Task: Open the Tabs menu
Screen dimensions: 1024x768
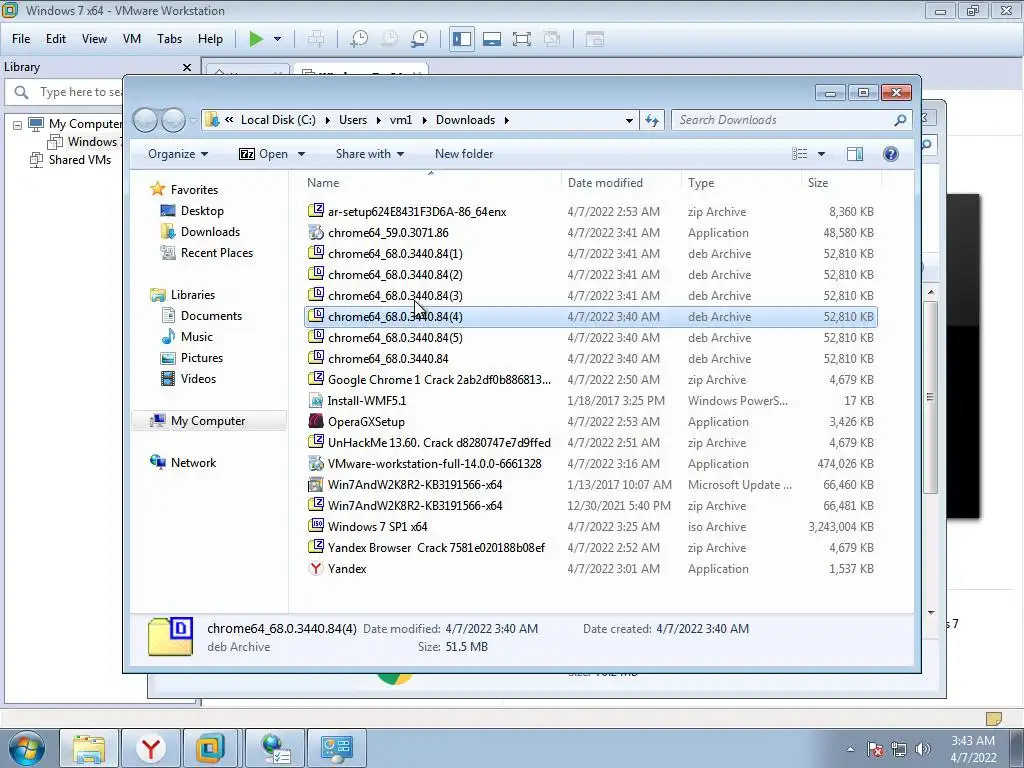Action: (169, 39)
